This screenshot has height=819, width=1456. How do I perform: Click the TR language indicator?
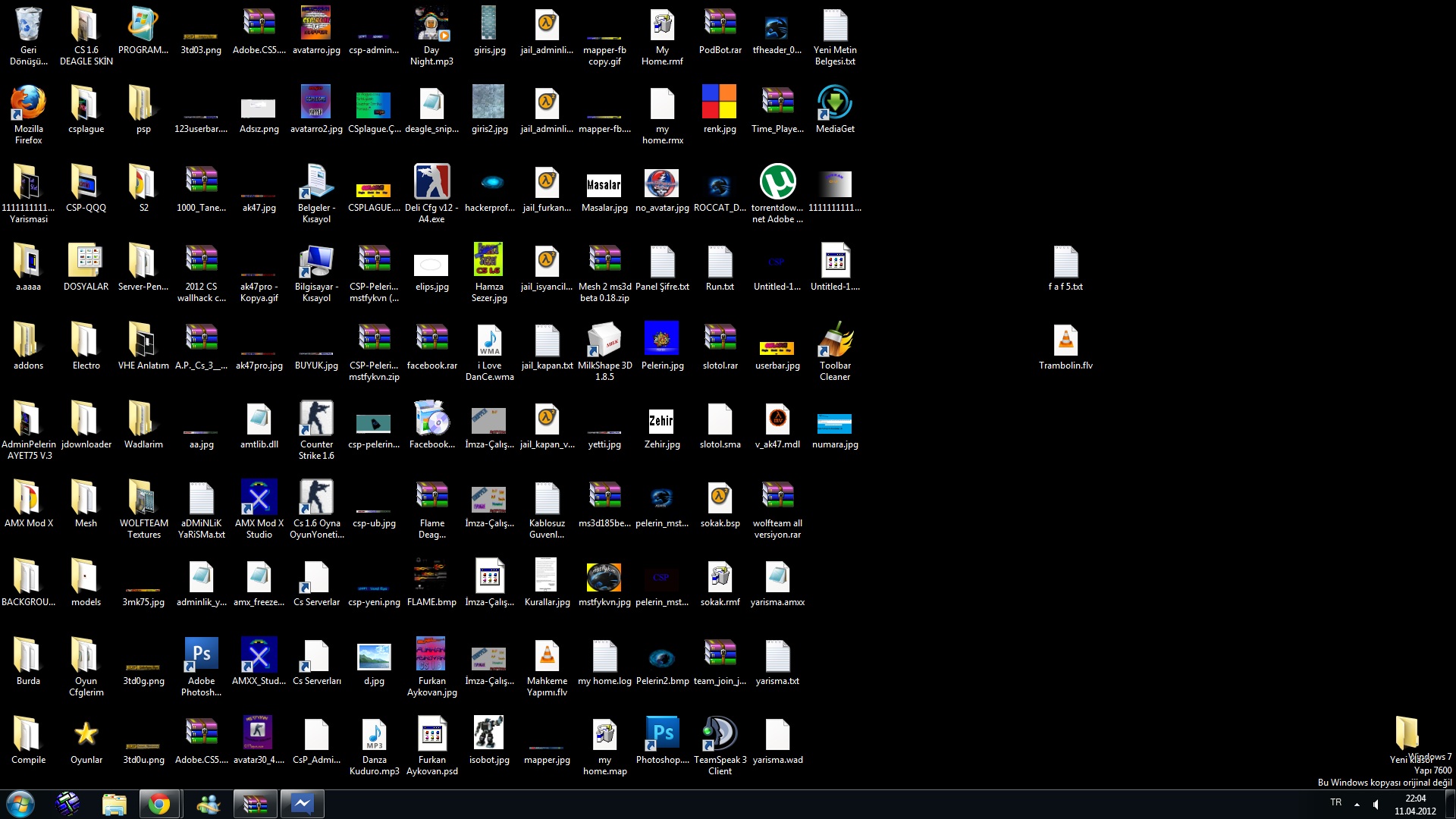click(x=1335, y=802)
